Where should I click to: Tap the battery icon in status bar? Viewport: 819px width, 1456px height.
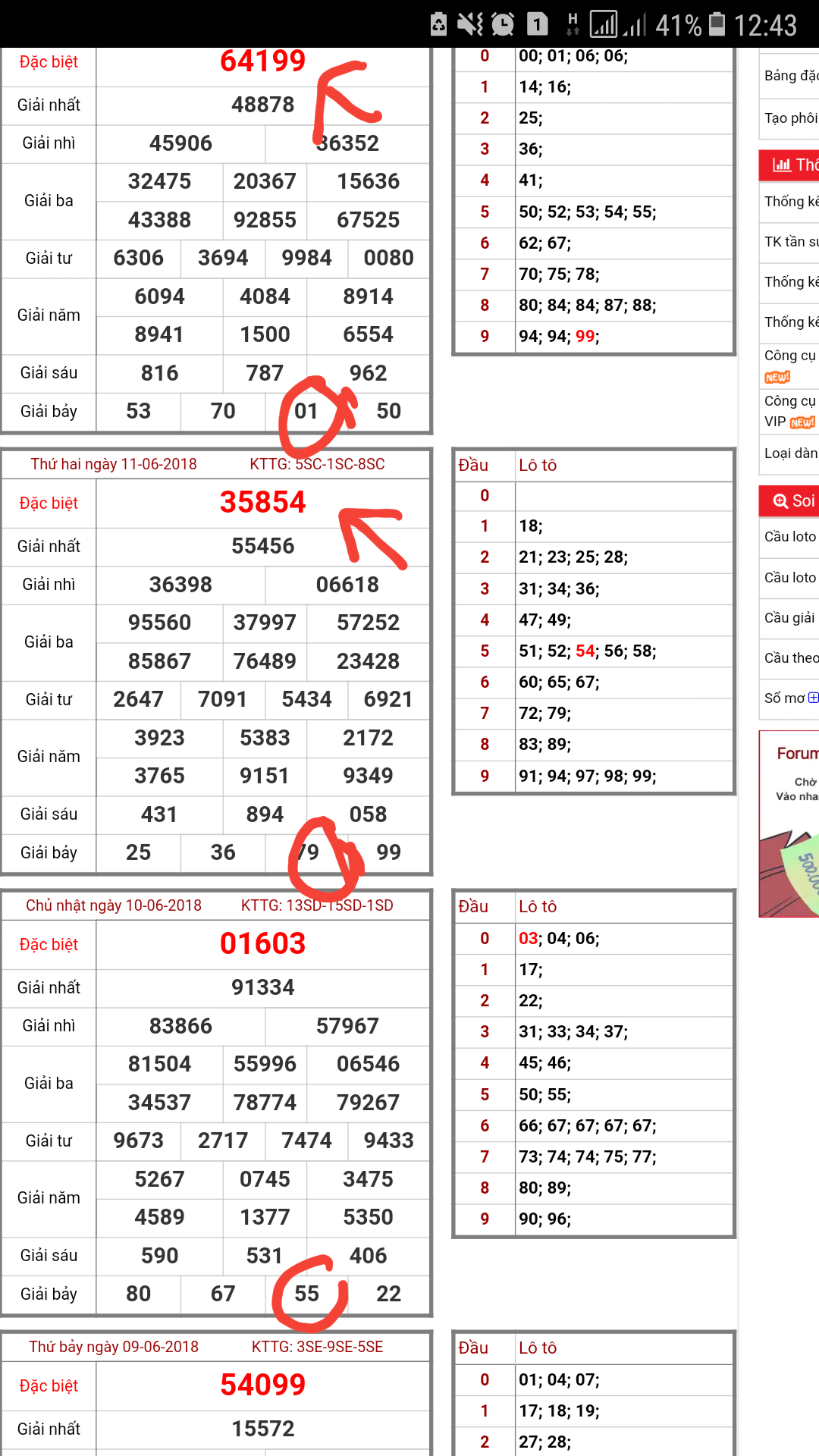pos(717,25)
